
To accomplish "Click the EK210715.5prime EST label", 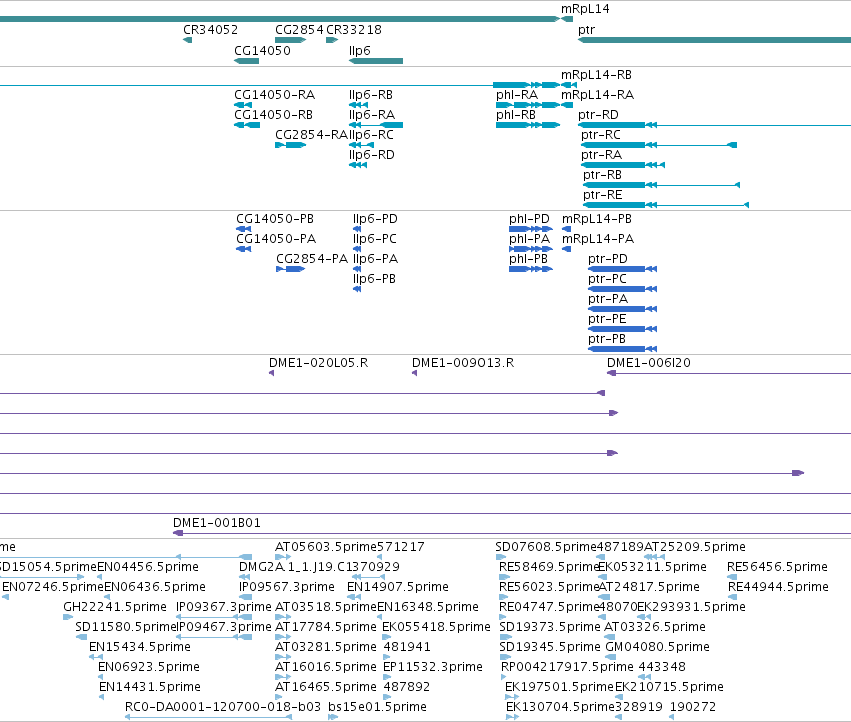I will 669,687.
